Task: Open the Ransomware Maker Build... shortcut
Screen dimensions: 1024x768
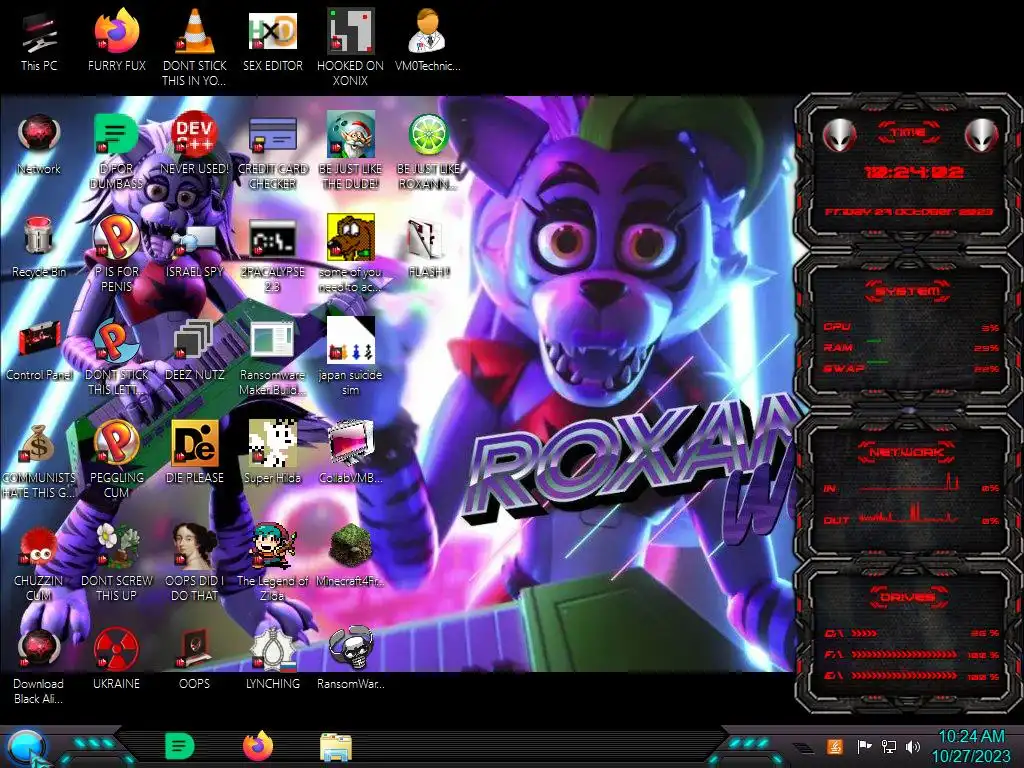Action: pyautogui.click(x=272, y=358)
